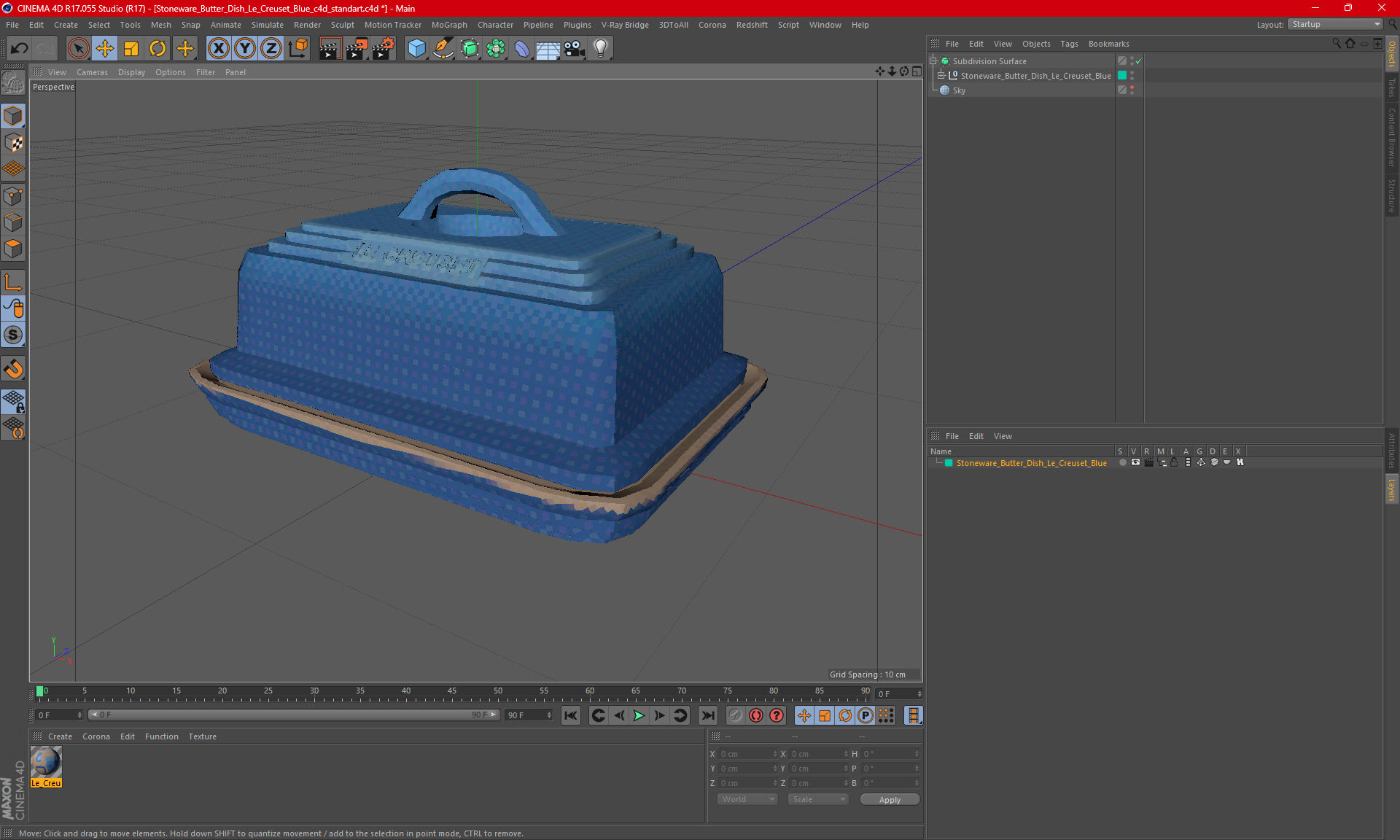
Task: Add a Floor environment object
Action: (548, 49)
